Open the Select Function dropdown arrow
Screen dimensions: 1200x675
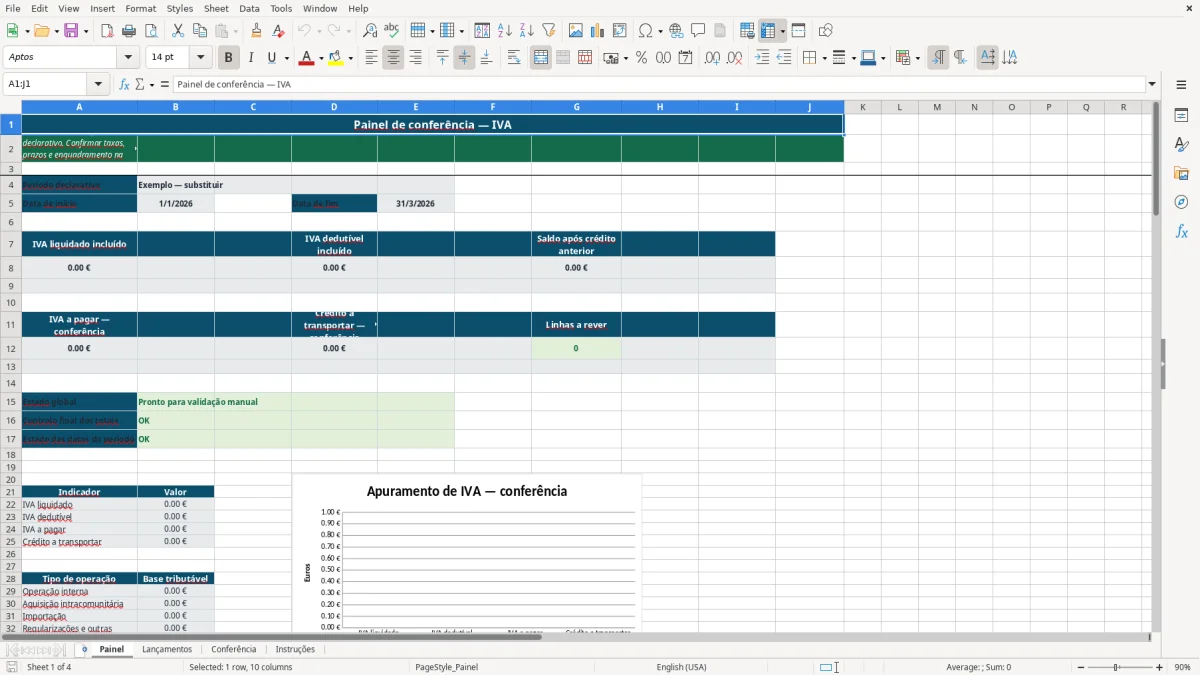(152, 84)
